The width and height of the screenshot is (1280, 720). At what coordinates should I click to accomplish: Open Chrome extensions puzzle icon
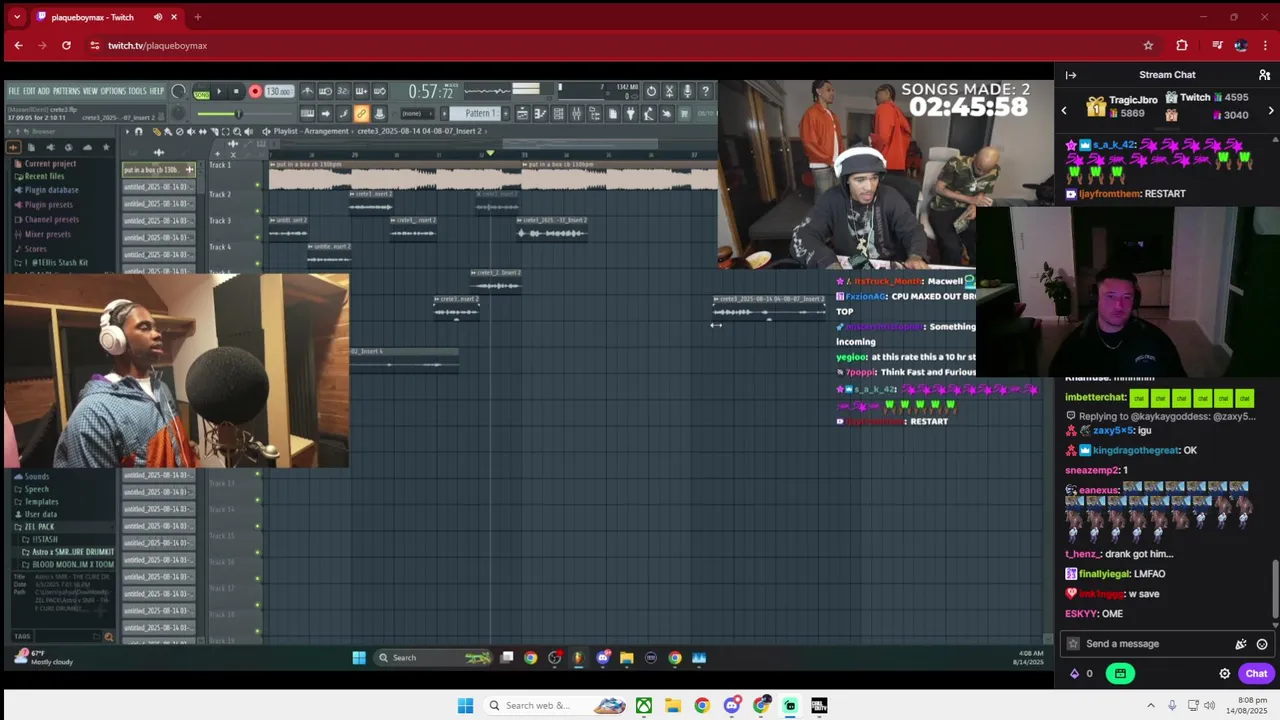tap(1182, 45)
